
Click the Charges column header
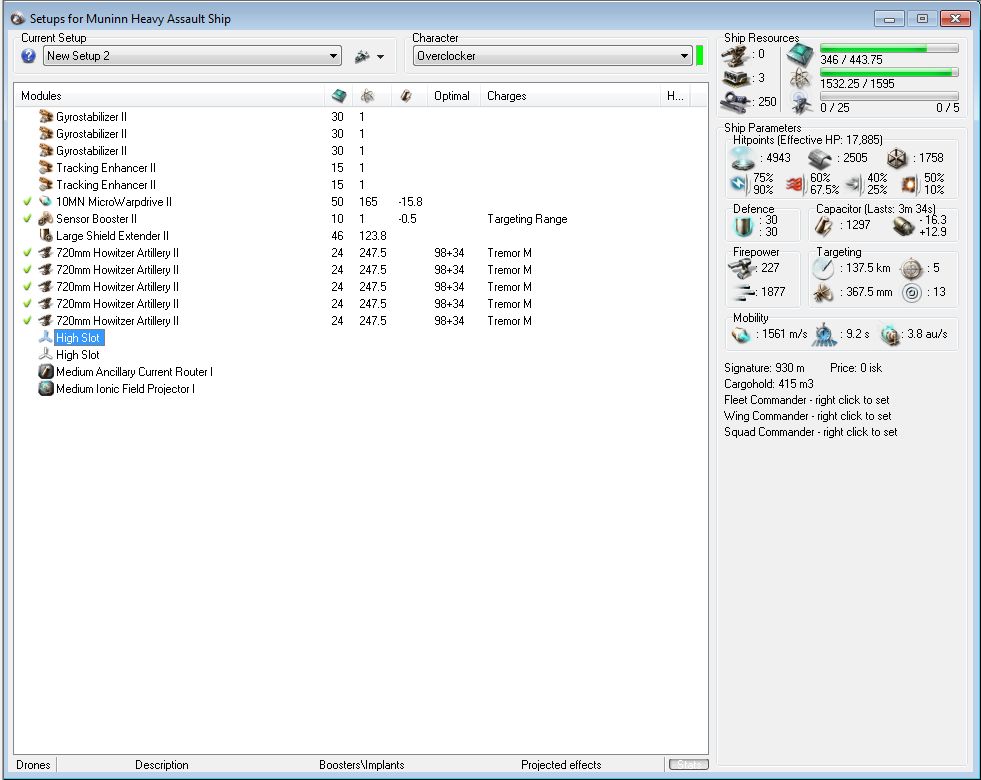tap(507, 96)
